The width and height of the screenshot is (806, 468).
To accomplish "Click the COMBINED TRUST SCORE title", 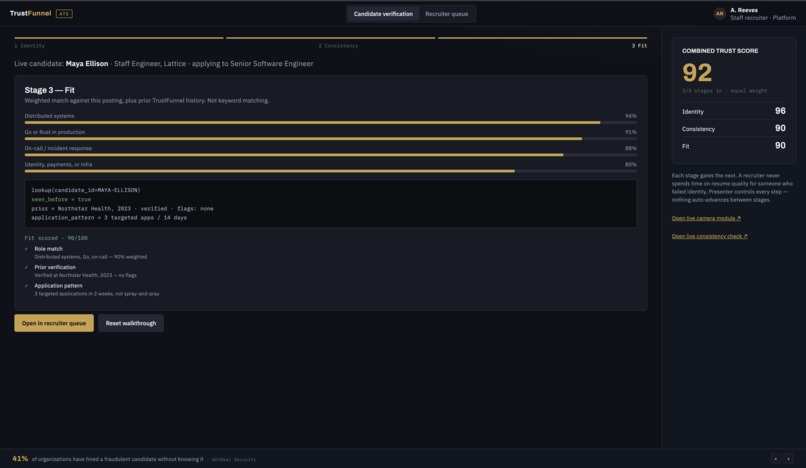I will pos(720,51).
